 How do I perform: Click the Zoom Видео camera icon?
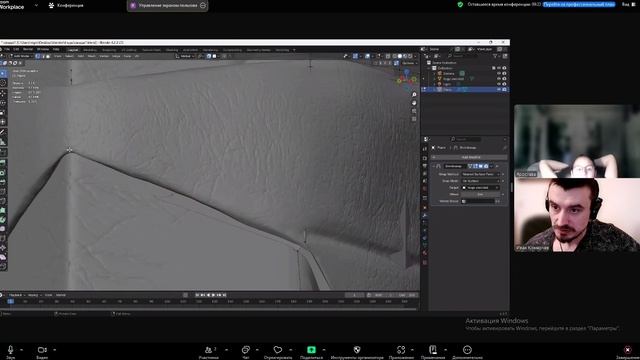tap(42, 350)
